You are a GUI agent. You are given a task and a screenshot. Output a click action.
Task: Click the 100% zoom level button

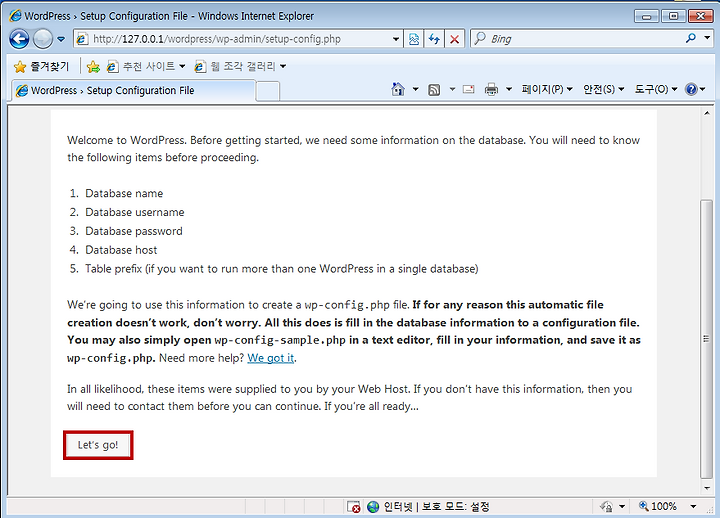pos(658,507)
